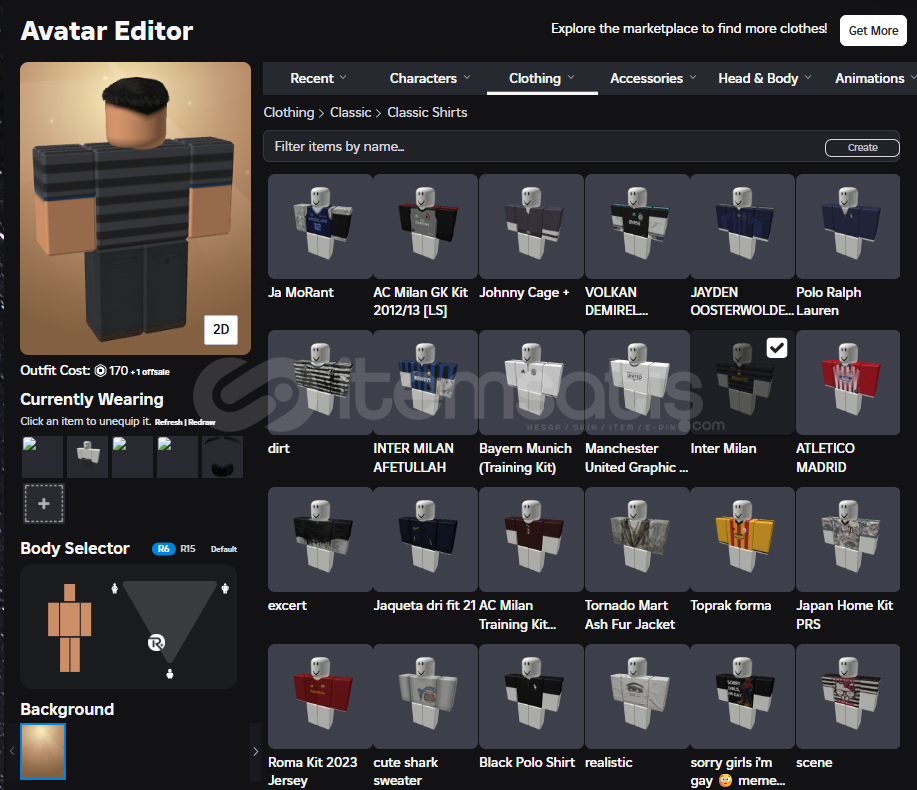The height and width of the screenshot is (790, 917).
Task: Reset body selector to Default
Action: [x=223, y=549]
